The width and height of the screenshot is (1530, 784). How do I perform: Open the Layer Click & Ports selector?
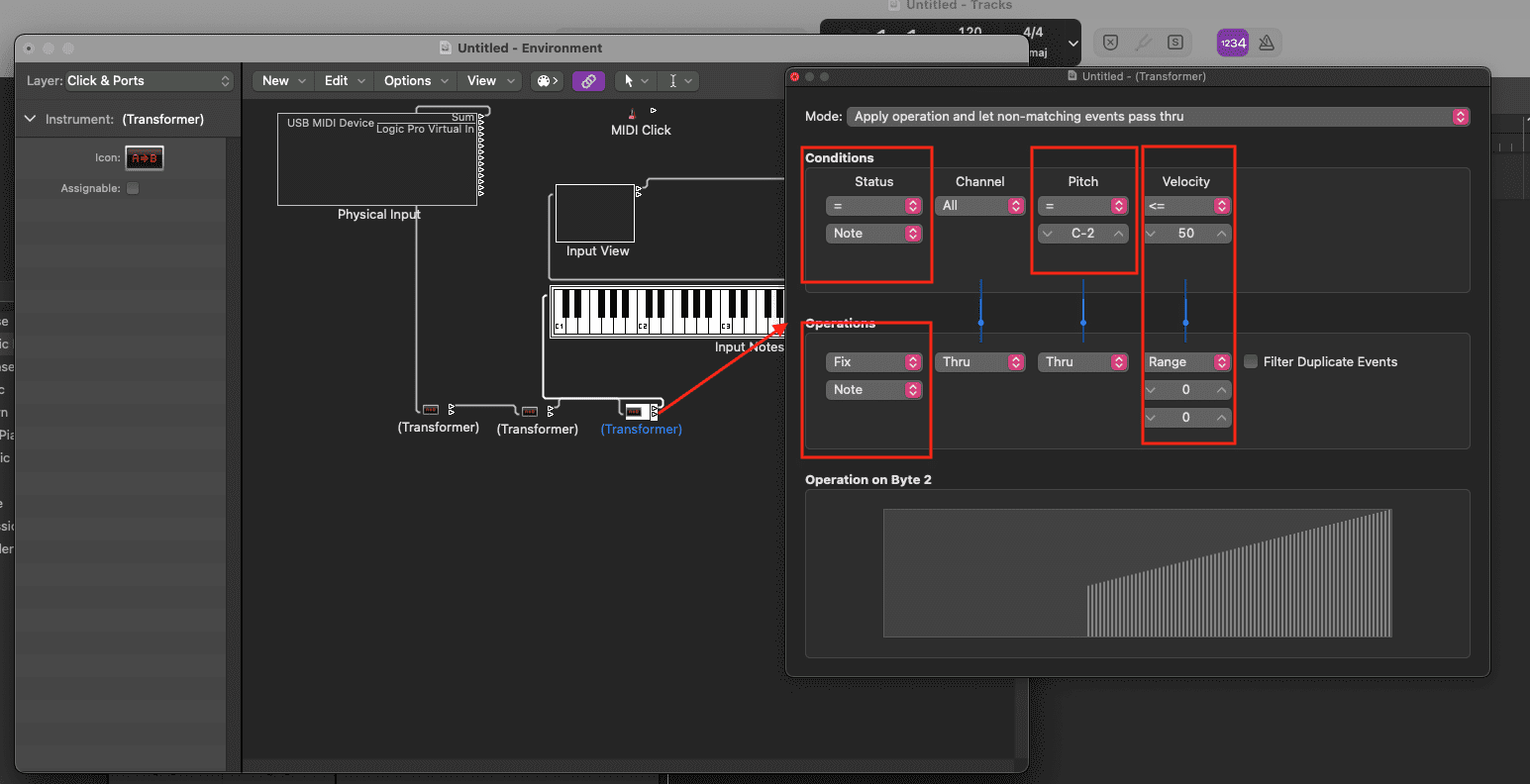click(x=149, y=81)
